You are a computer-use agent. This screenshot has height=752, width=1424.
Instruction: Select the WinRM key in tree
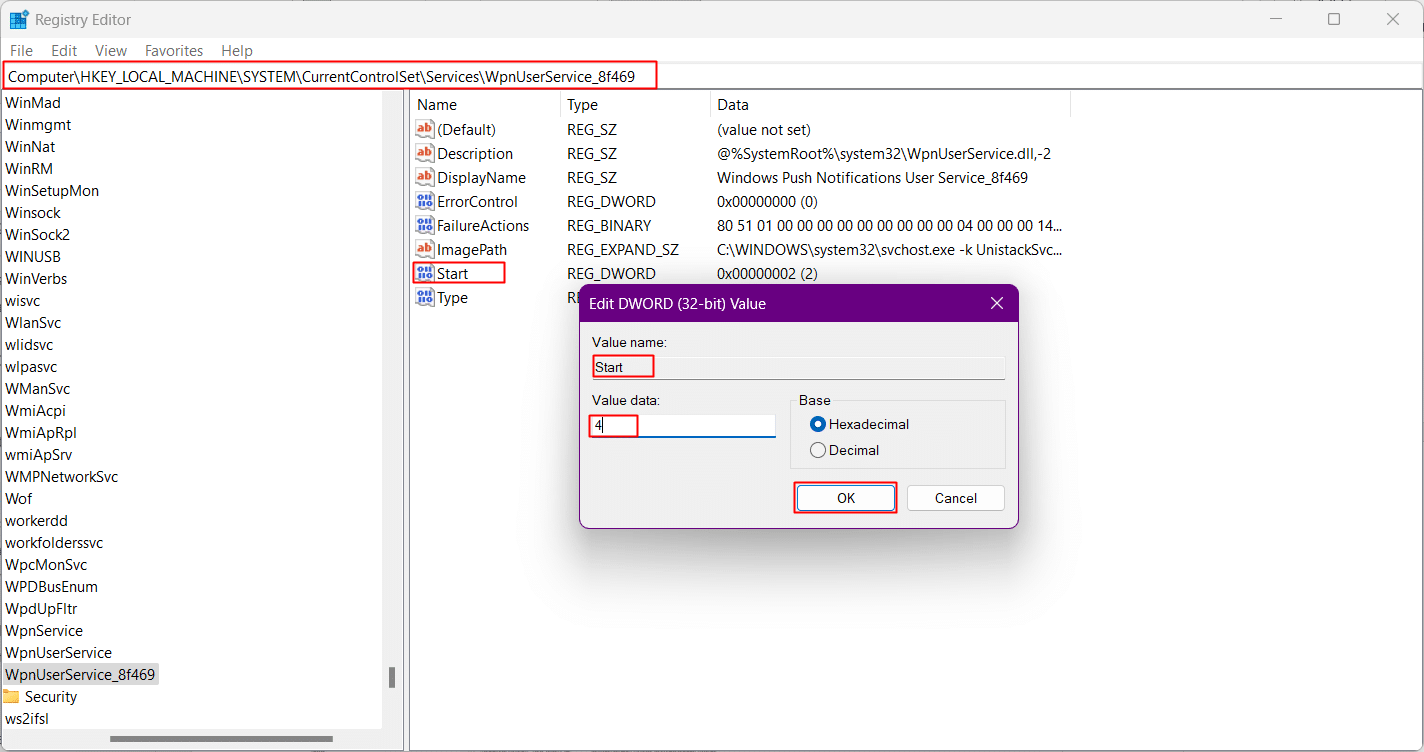pos(29,168)
